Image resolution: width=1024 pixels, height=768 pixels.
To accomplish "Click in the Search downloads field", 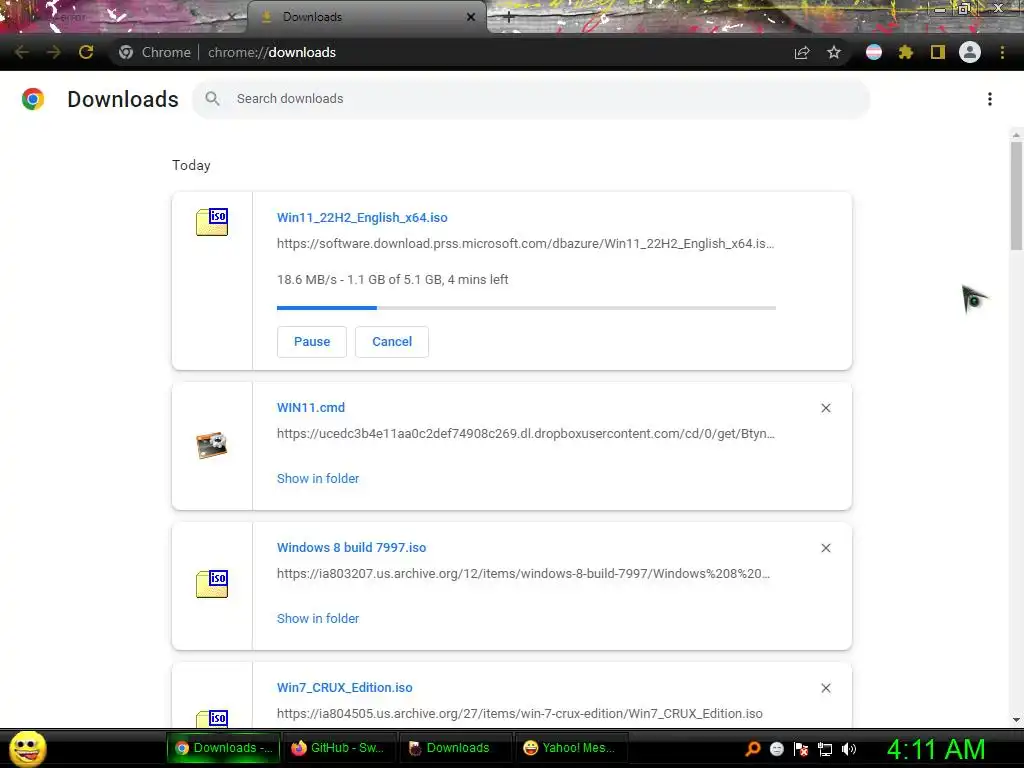I will click(530, 99).
